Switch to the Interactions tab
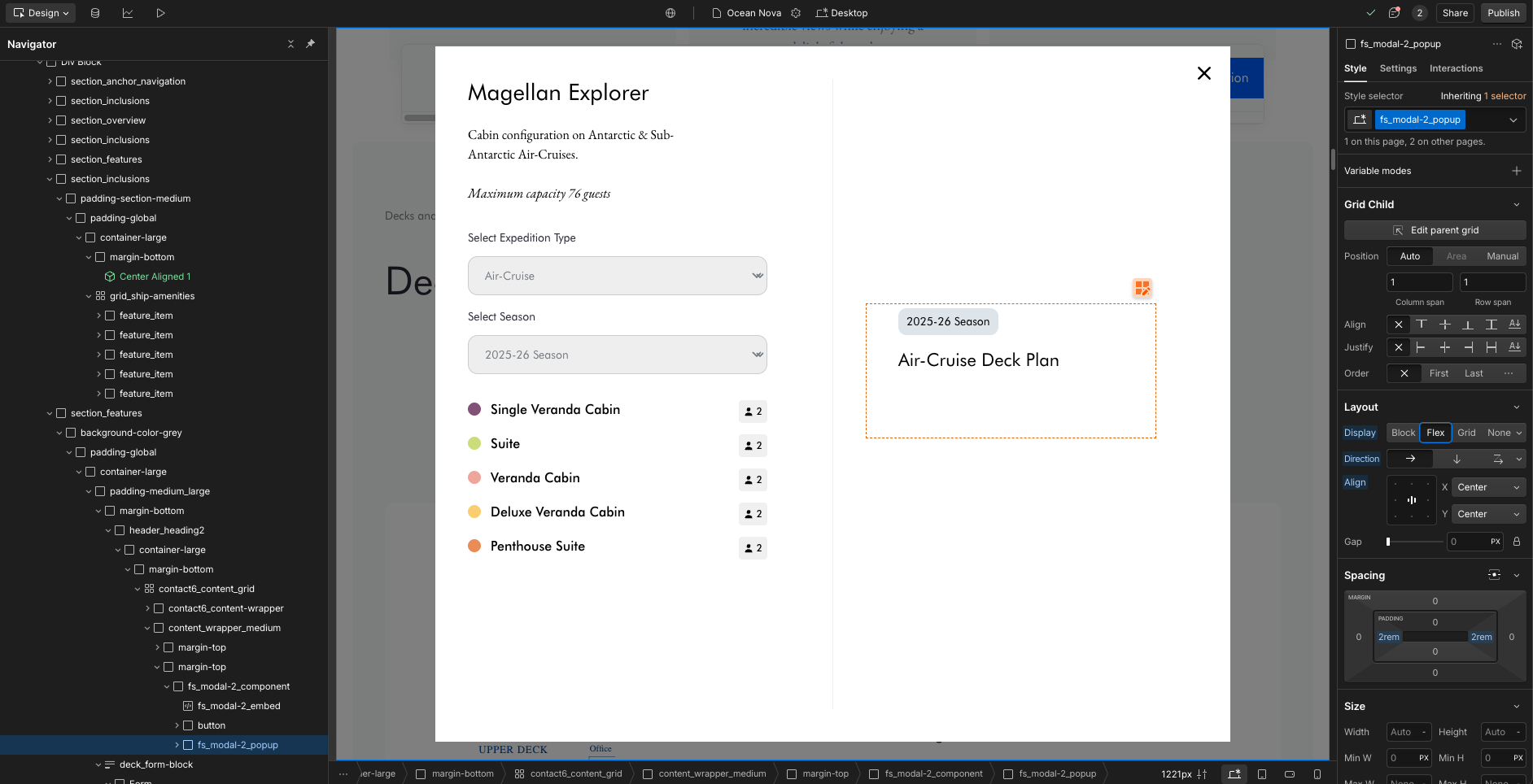1533x784 pixels. click(x=1456, y=68)
